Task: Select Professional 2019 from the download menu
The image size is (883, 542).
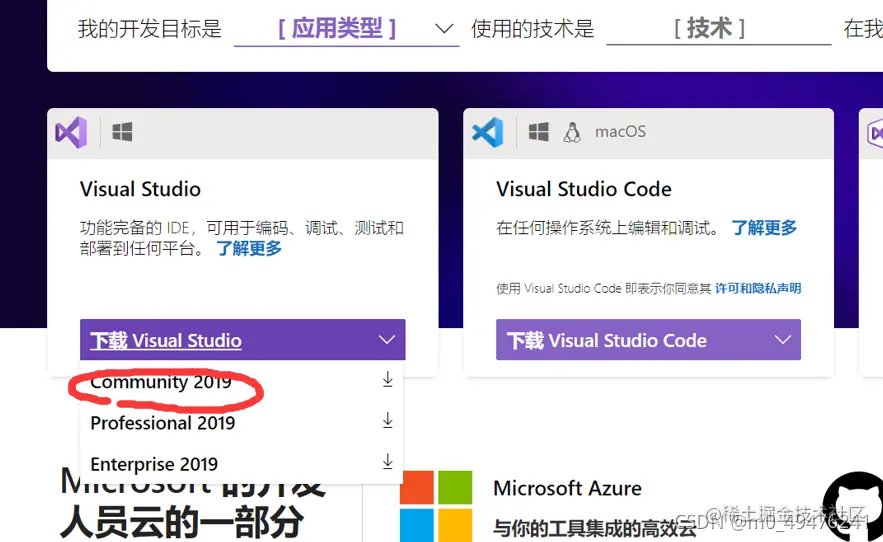Action: pyautogui.click(x=242, y=423)
